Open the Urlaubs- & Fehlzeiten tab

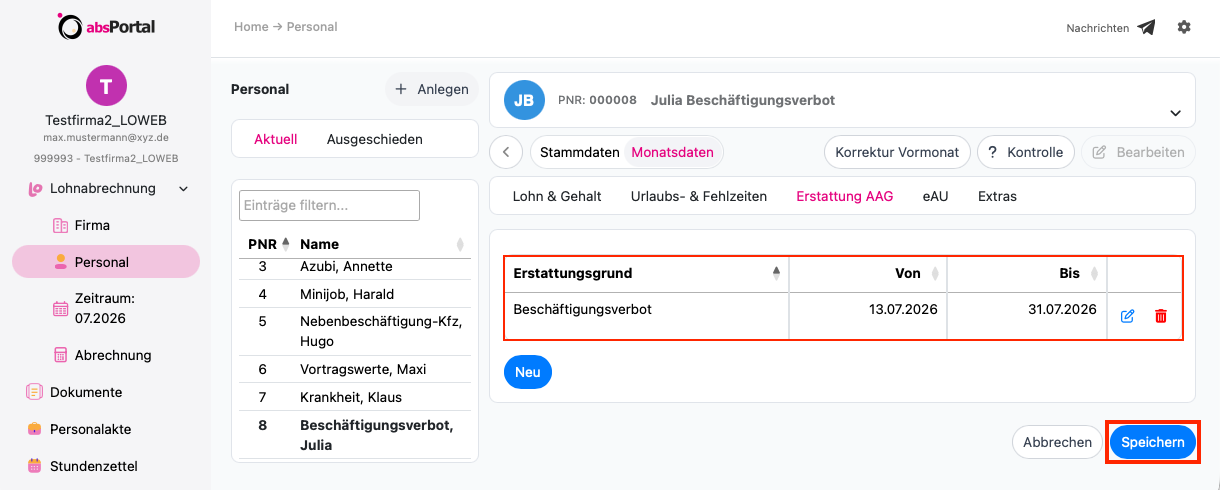point(699,196)
